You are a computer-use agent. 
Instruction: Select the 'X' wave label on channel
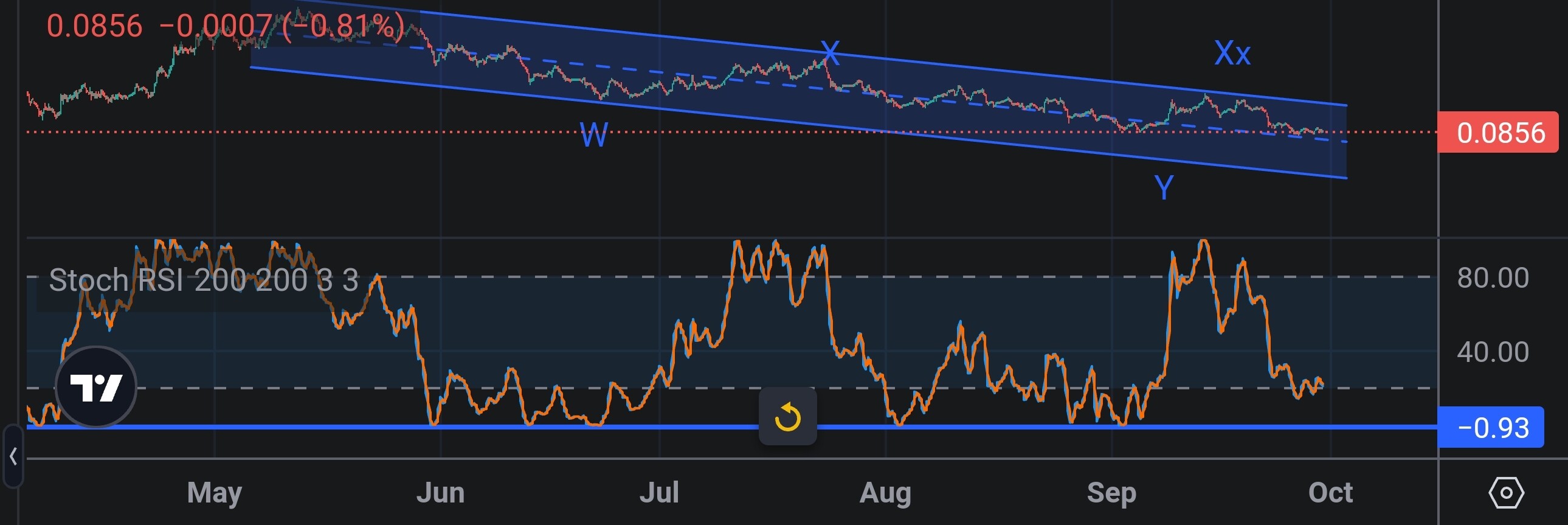click(830, 54)
